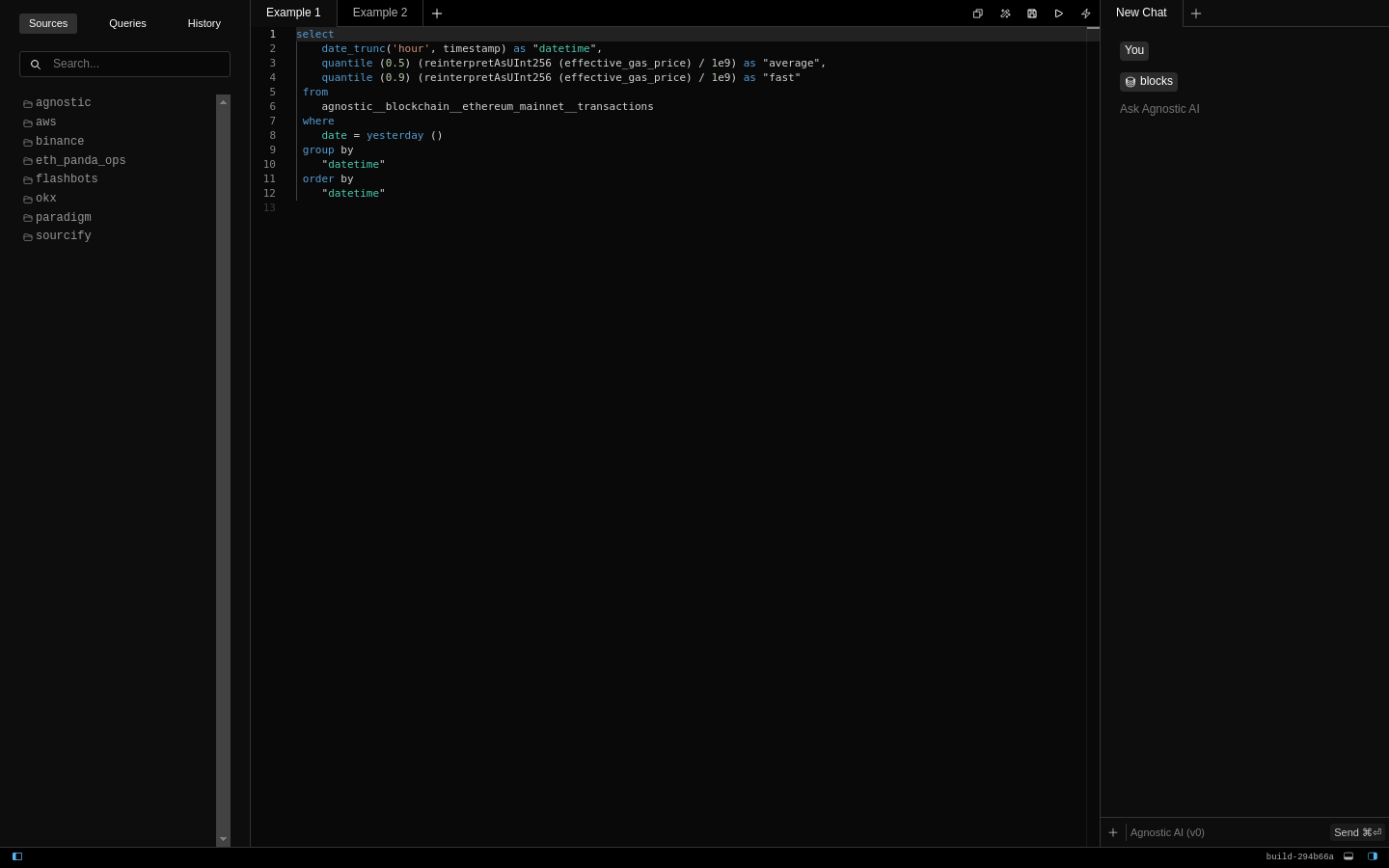Expand the paradigm source folder
This screenshot has height=868, width=1389.
pos(57,218)
